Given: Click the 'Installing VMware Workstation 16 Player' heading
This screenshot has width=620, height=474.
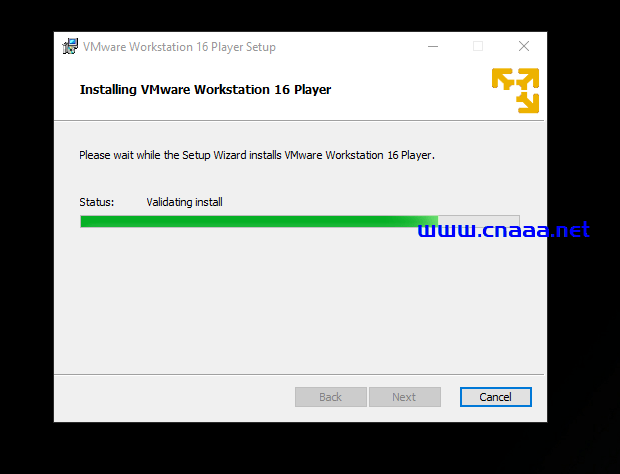Looking at the screenshot, I should click(205, 90).
